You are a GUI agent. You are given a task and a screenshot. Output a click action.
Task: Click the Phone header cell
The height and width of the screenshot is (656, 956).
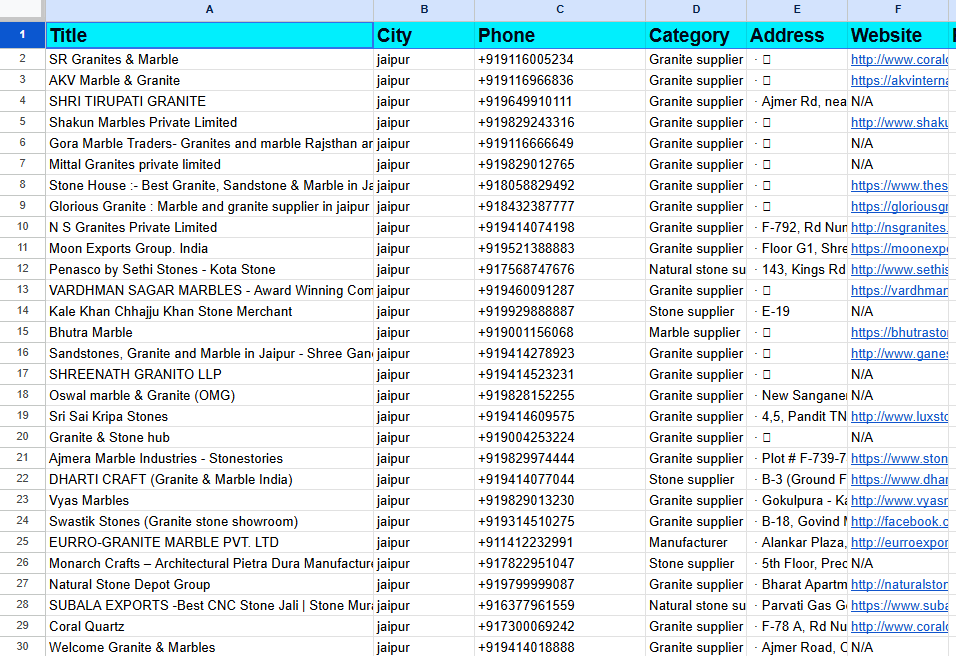(x=560, y=35)
